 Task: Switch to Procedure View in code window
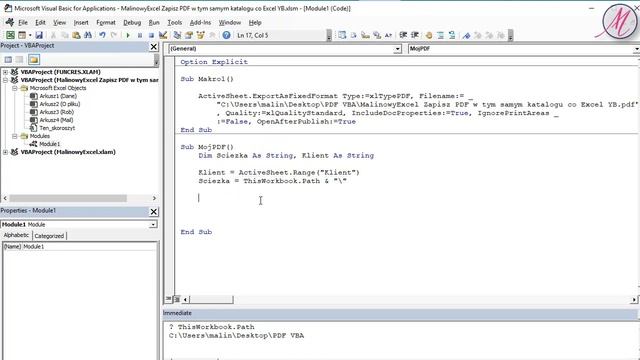pyautogui.click(x=169, y=299)
